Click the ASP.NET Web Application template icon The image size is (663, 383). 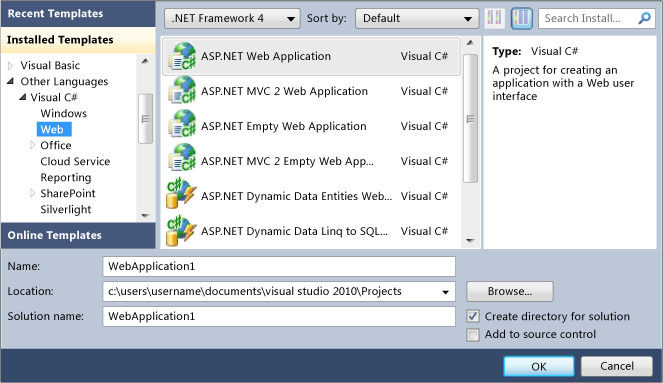point(182,56)
